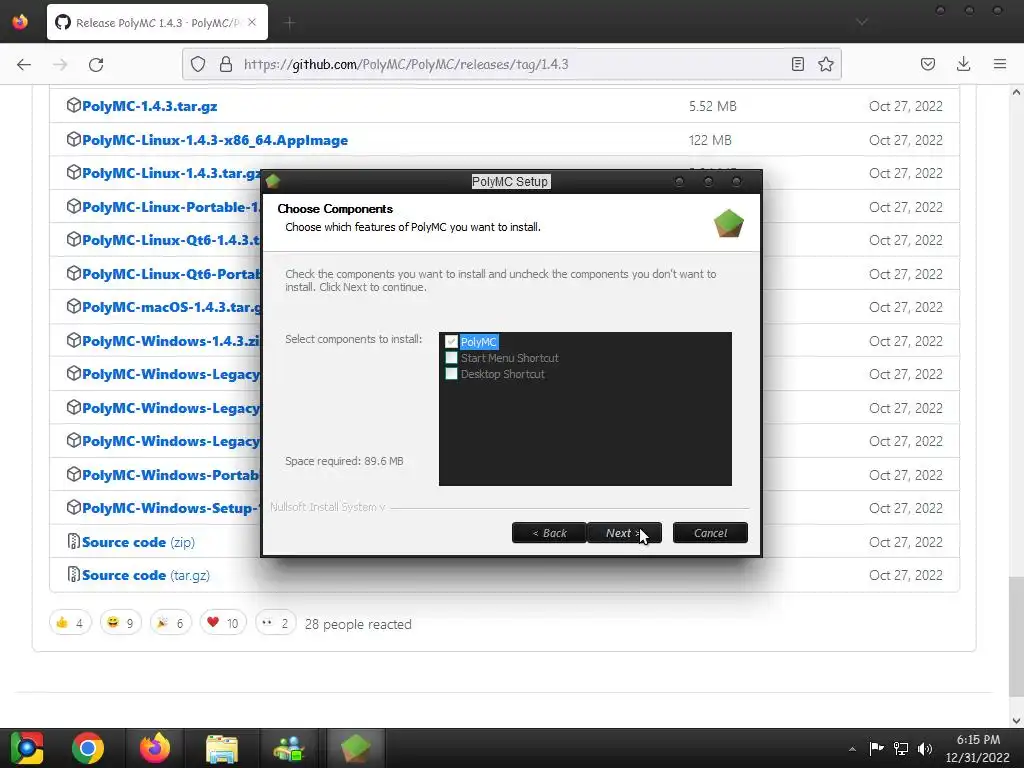Open the users app icon in taskbar
The image size is (1024, 768).
click(x=289, y=748)
